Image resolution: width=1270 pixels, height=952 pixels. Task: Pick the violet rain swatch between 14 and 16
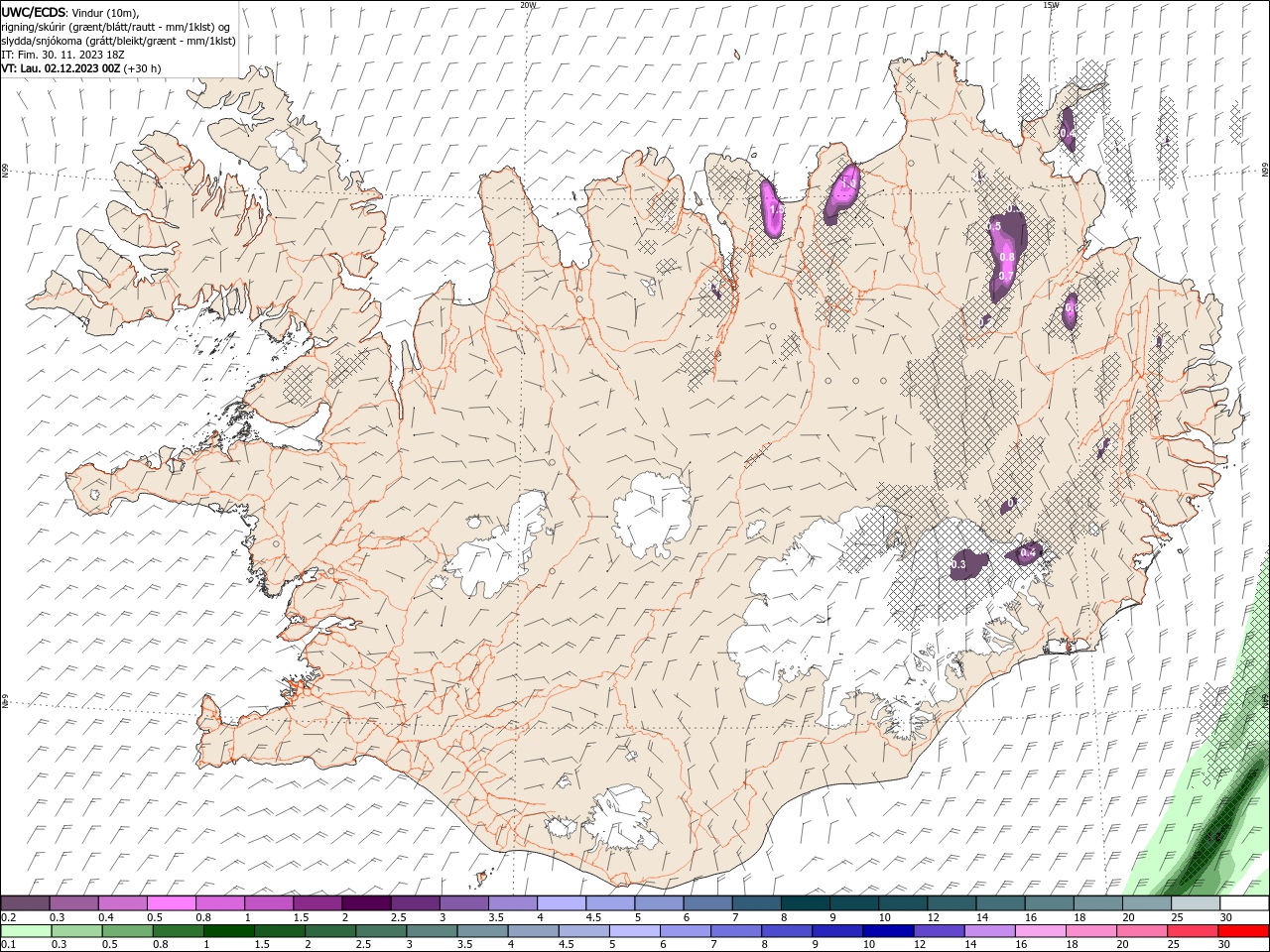(989, 931)
